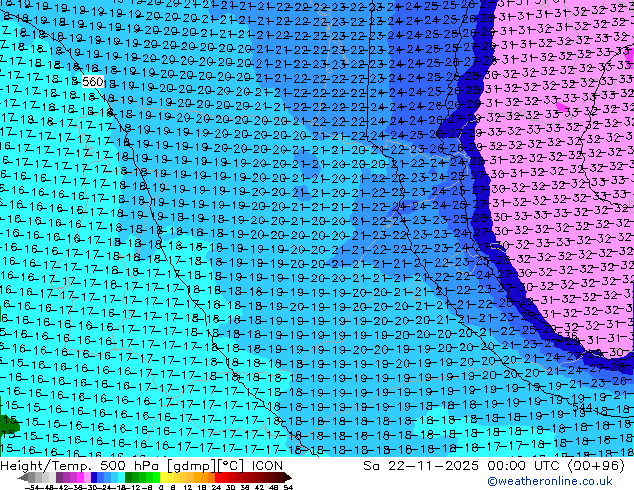Click the dark maroon arrow end of legend
Viewport: 634px width, 490px height.
tap(287, 478)
